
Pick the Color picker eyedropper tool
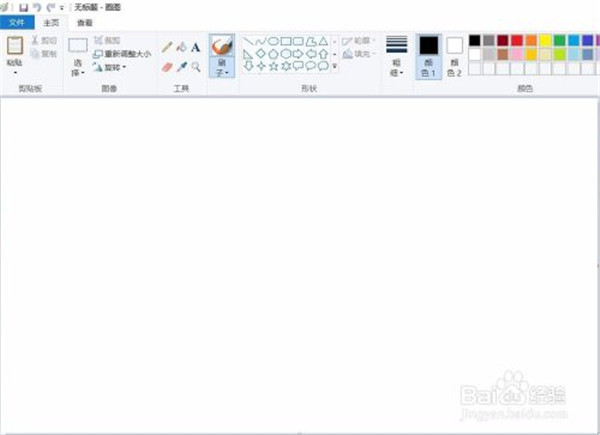click(x=181, y=67)
